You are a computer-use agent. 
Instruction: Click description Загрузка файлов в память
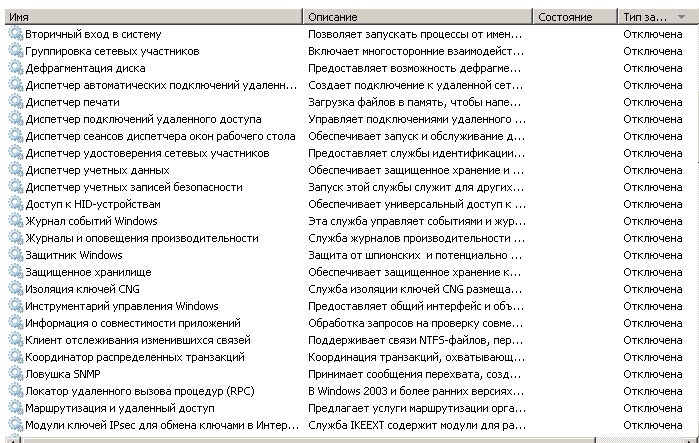pyautogui.click(x=415, y=102)
